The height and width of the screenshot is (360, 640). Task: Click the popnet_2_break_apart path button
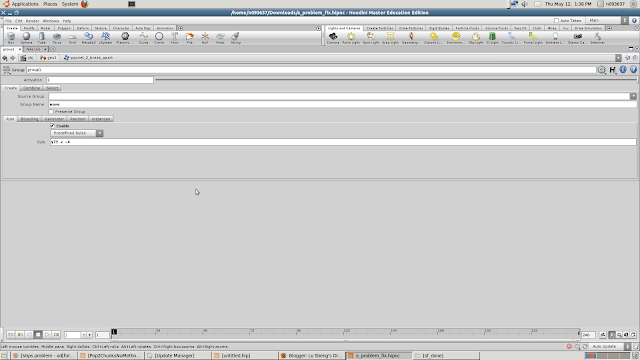[88, 58]
